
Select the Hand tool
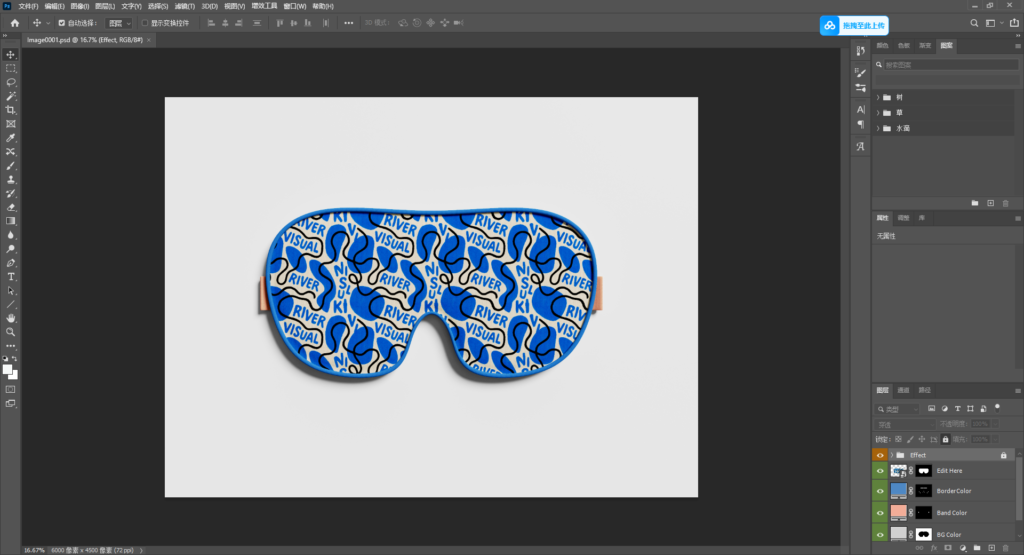click(10, 318)
